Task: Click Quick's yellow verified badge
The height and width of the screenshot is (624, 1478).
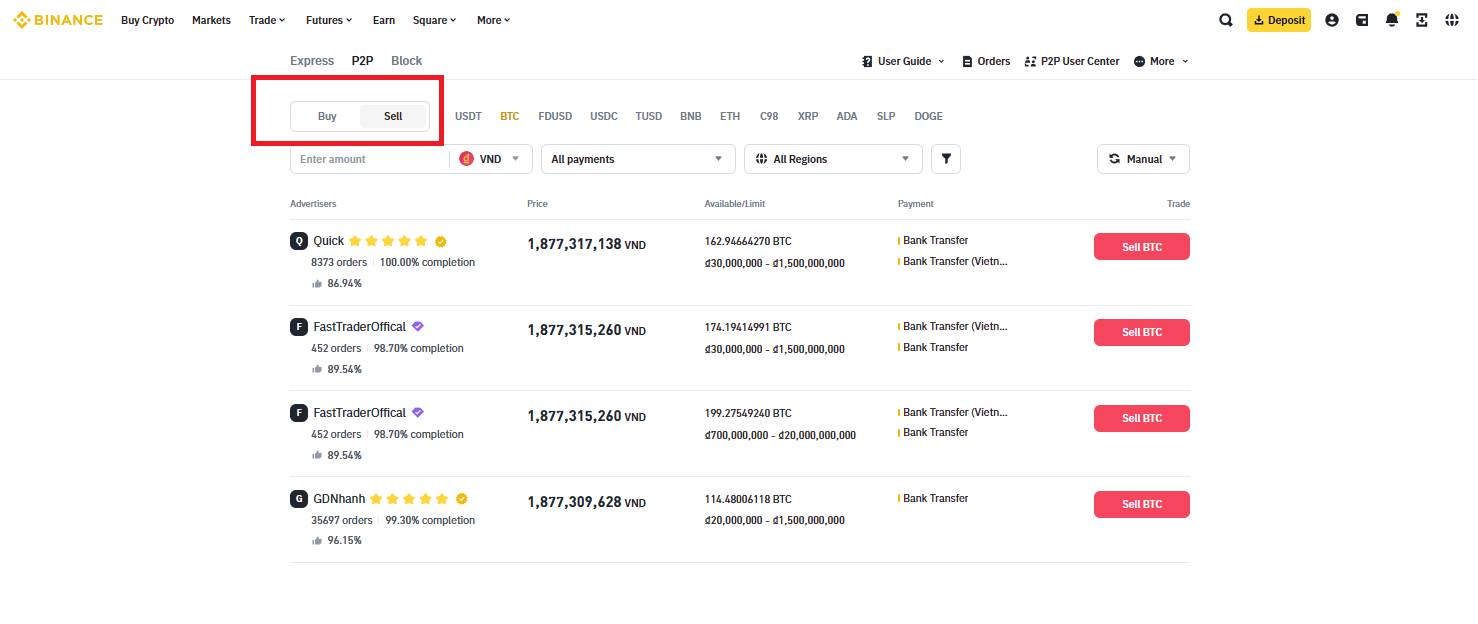Action: 441,241
